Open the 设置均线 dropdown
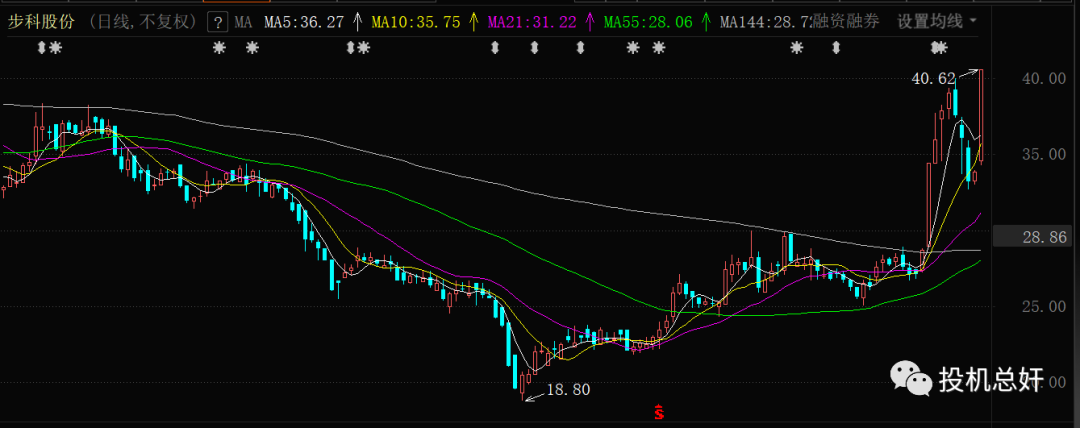1080x428 pixels. 937,21
